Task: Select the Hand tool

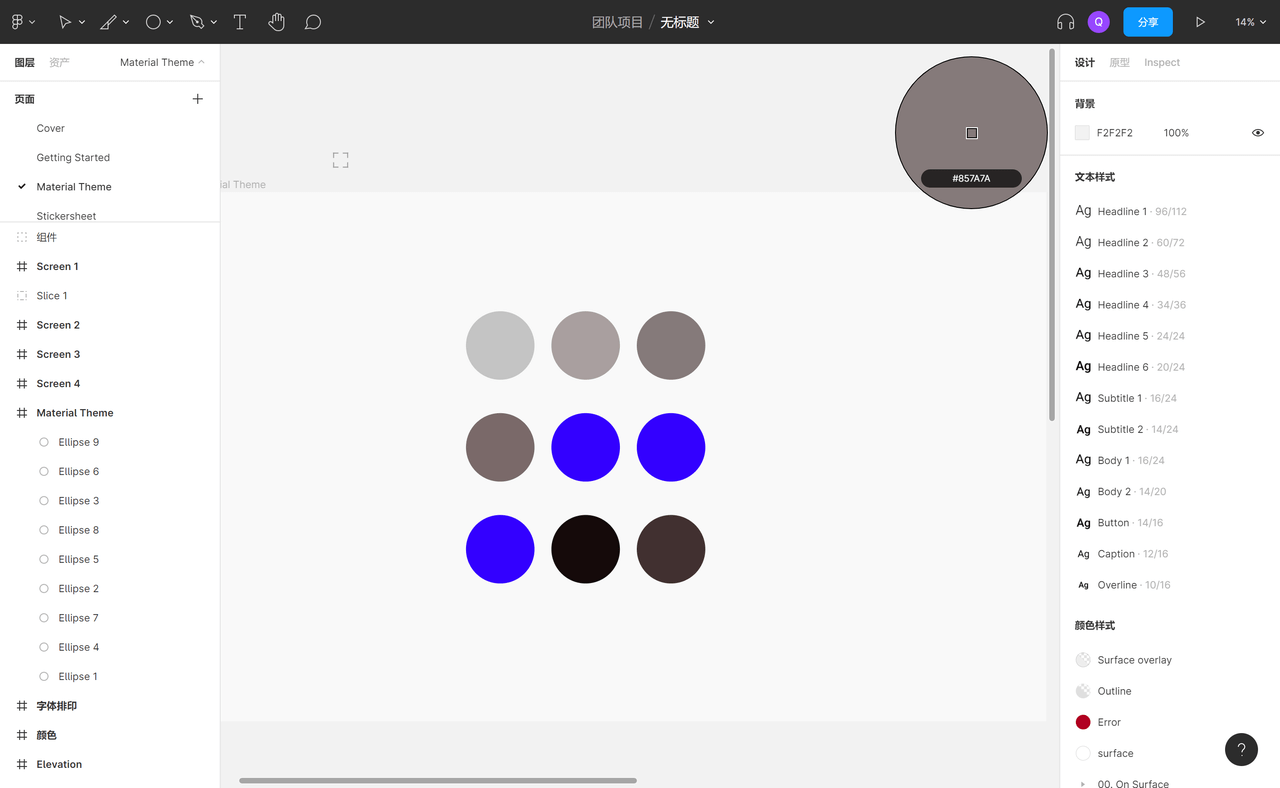Action: click(277, 22)
